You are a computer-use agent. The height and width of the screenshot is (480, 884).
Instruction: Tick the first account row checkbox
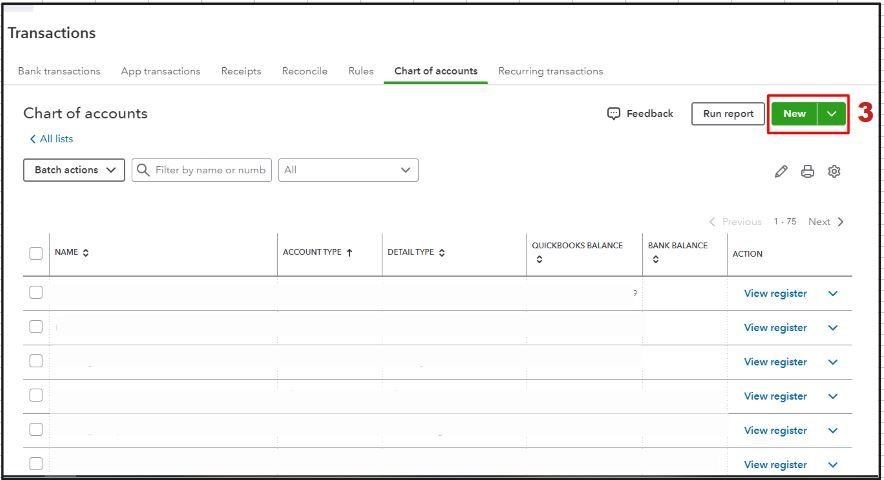click(x=36, y=293)
